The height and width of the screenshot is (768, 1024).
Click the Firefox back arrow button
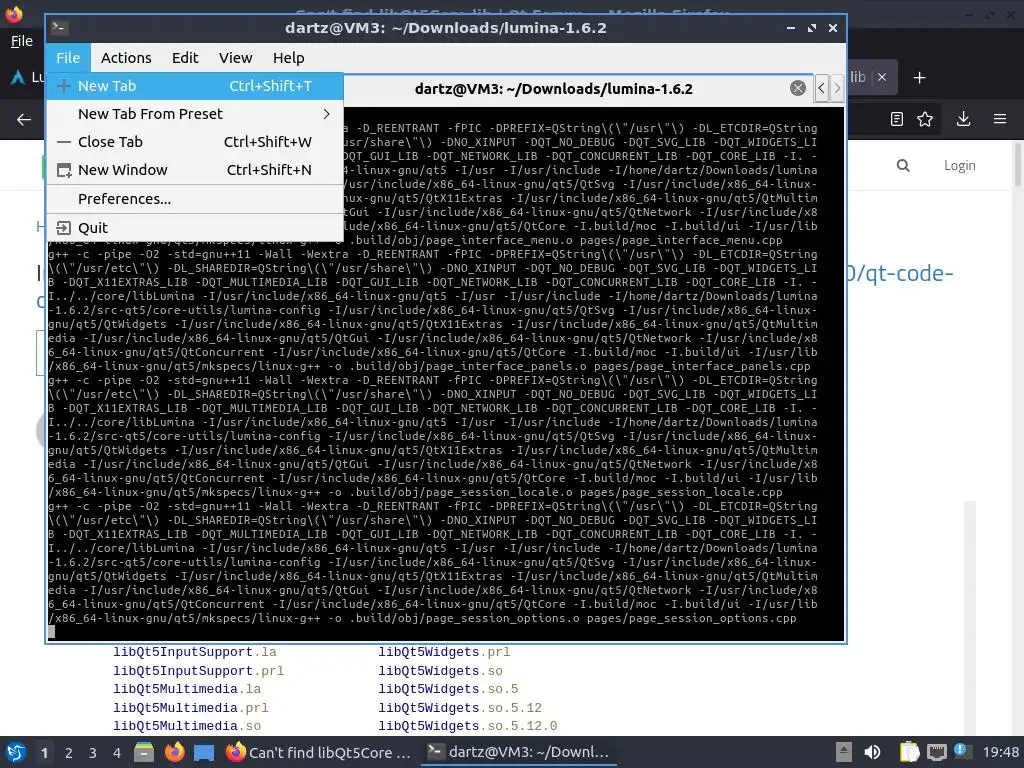[x=24, y=120]
